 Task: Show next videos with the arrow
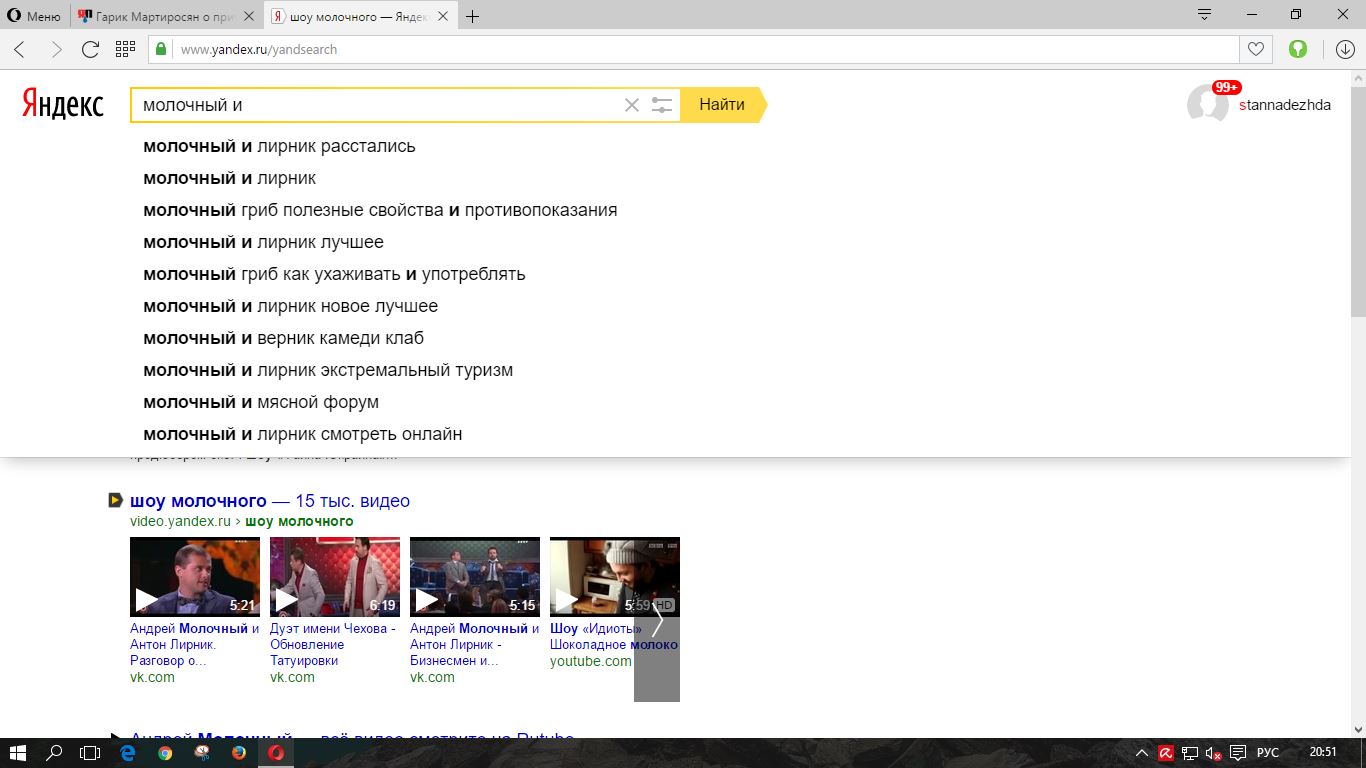coord(657,620)
